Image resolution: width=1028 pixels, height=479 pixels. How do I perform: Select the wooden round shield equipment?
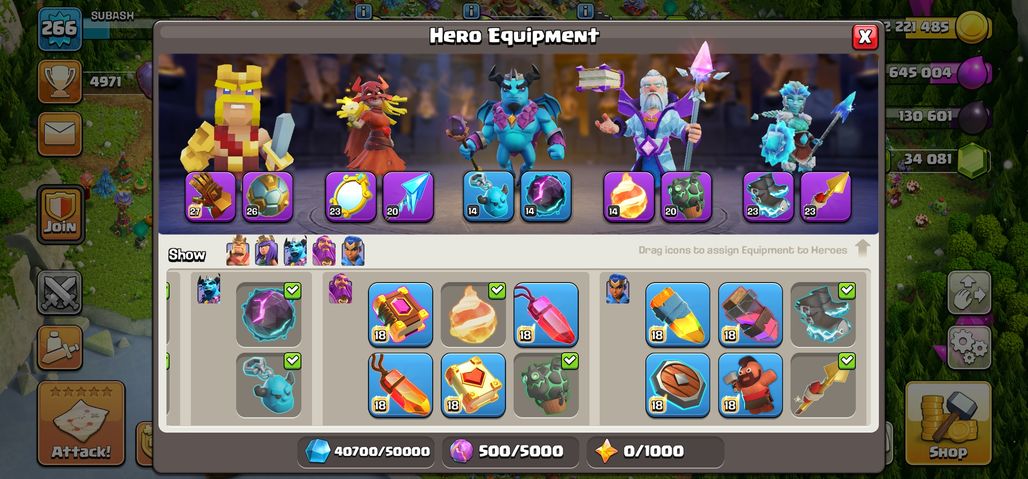click(677, 385)
